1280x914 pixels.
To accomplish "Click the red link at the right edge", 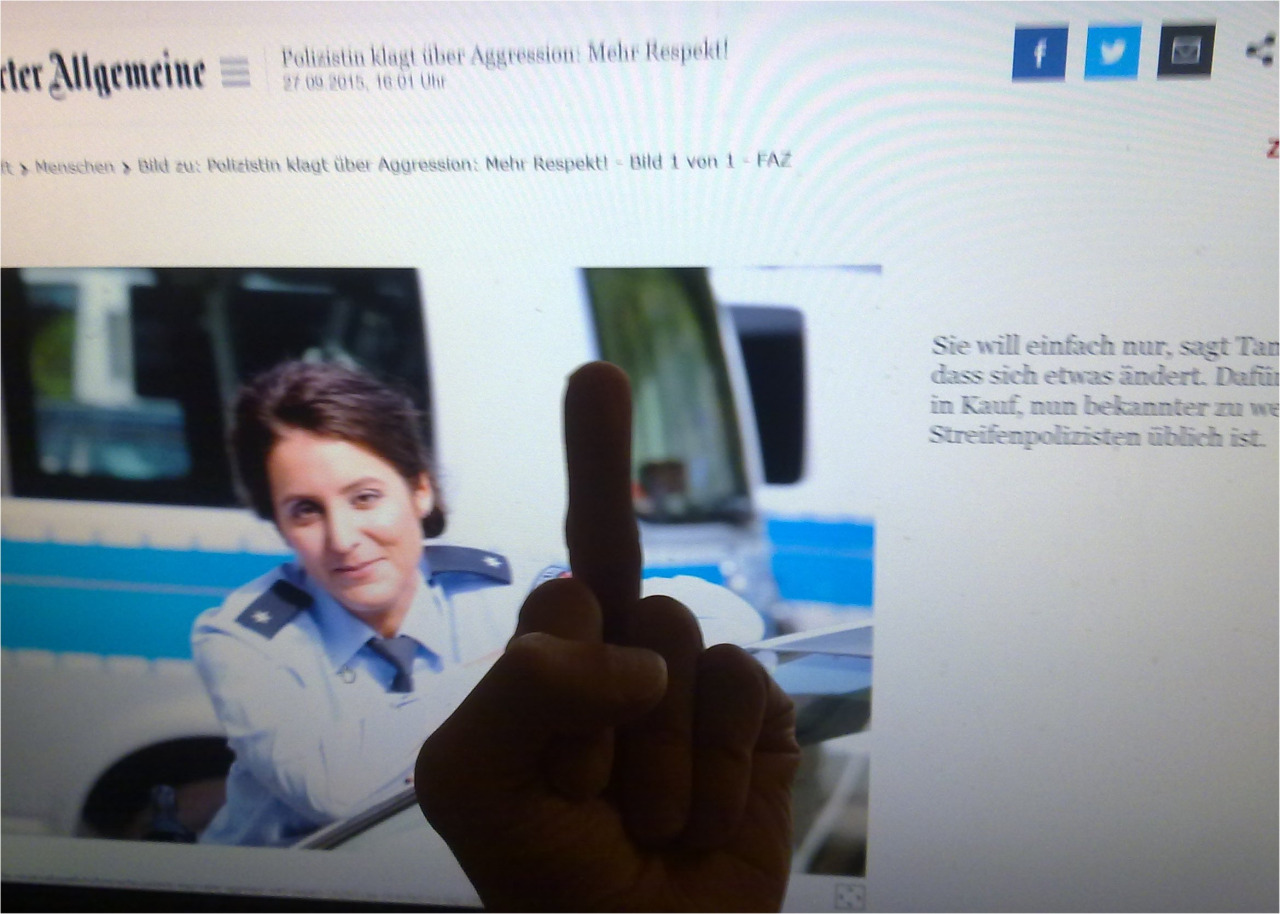I will click(x=1273, y=149).
